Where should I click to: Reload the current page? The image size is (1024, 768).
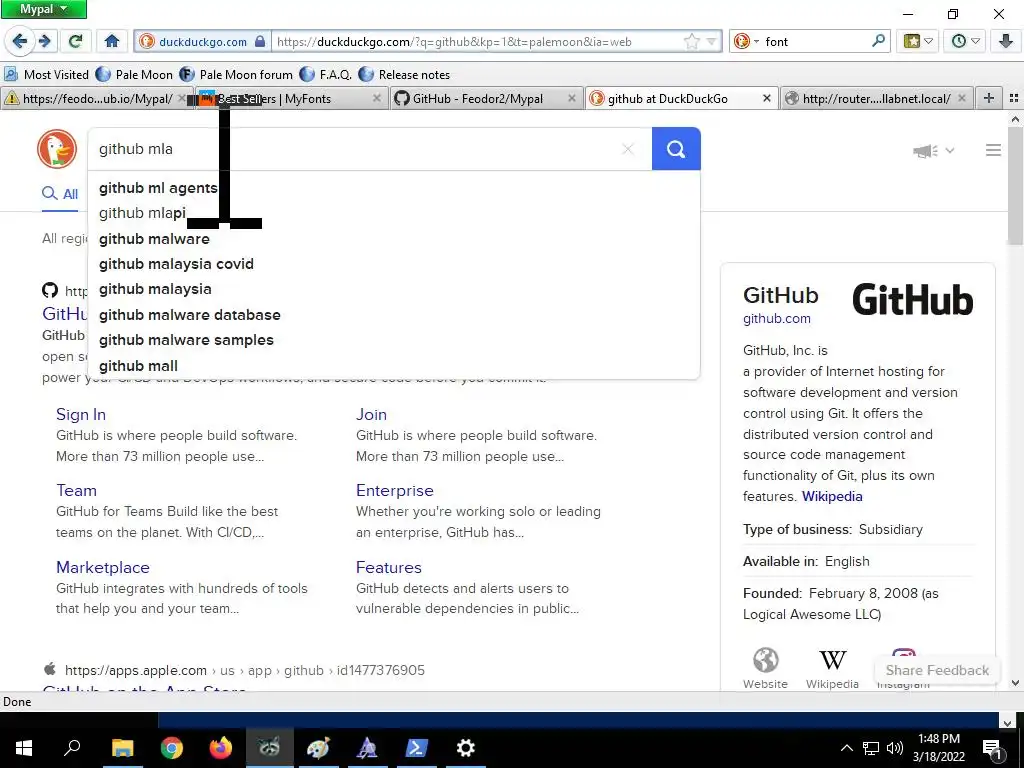coord(75,41)
